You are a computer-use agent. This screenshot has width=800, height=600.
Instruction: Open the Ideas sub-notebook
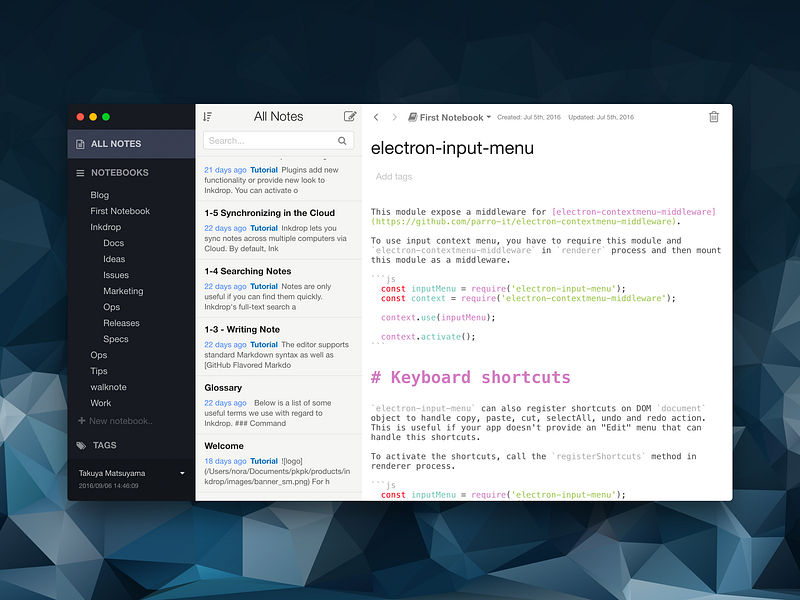pyautogui.click(x=114, y=259)
